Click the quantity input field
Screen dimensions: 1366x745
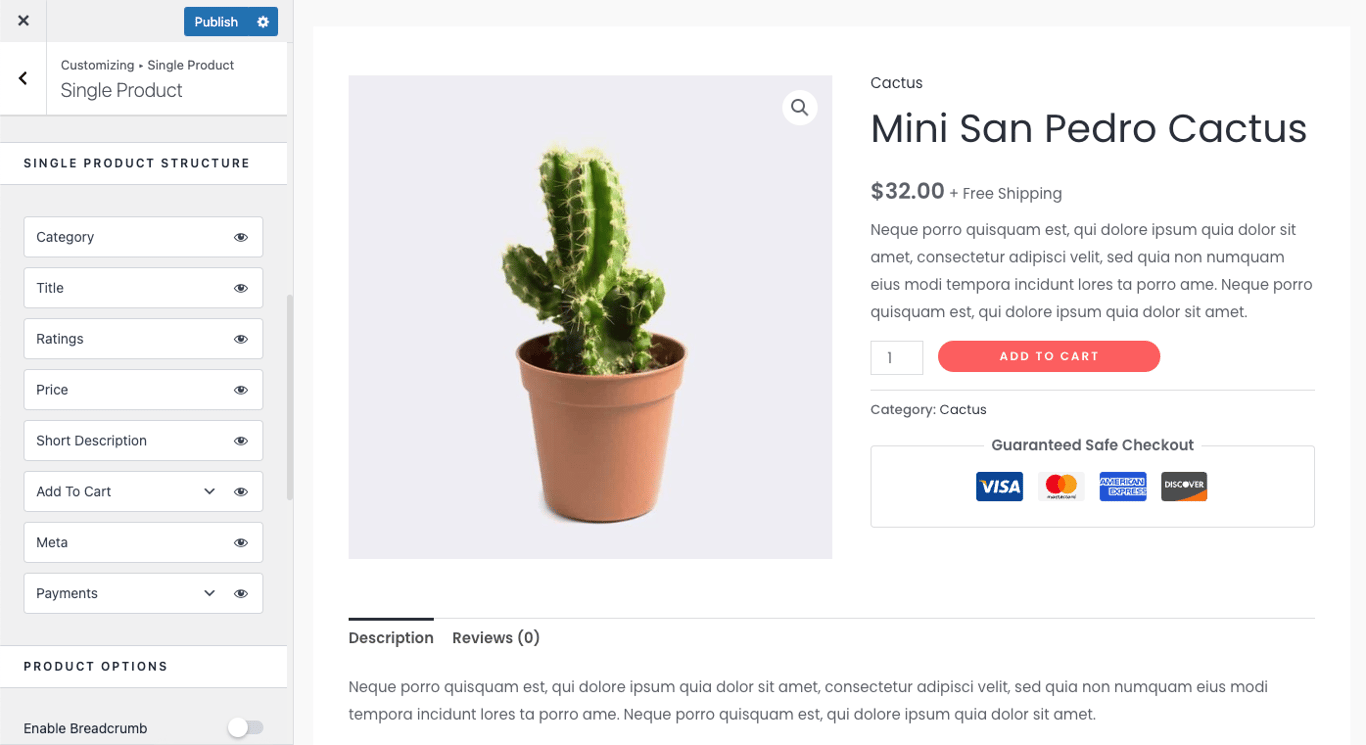[896, 356]
